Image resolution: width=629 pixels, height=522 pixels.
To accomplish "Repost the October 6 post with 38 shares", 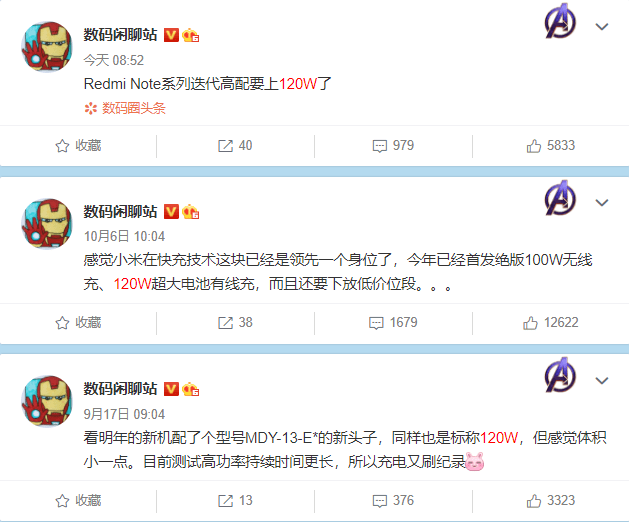I will tap(235, 323).
